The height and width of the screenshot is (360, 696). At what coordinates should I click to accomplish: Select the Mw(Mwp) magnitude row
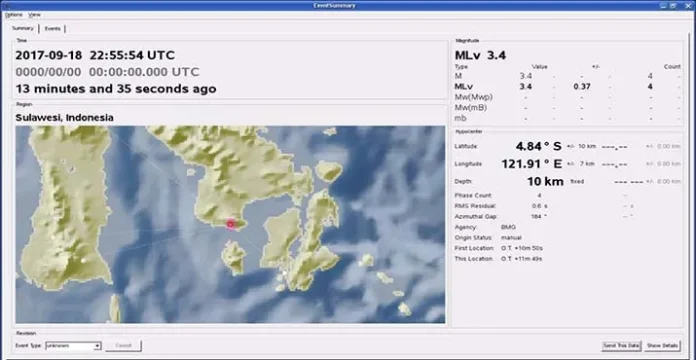[567, 97]
